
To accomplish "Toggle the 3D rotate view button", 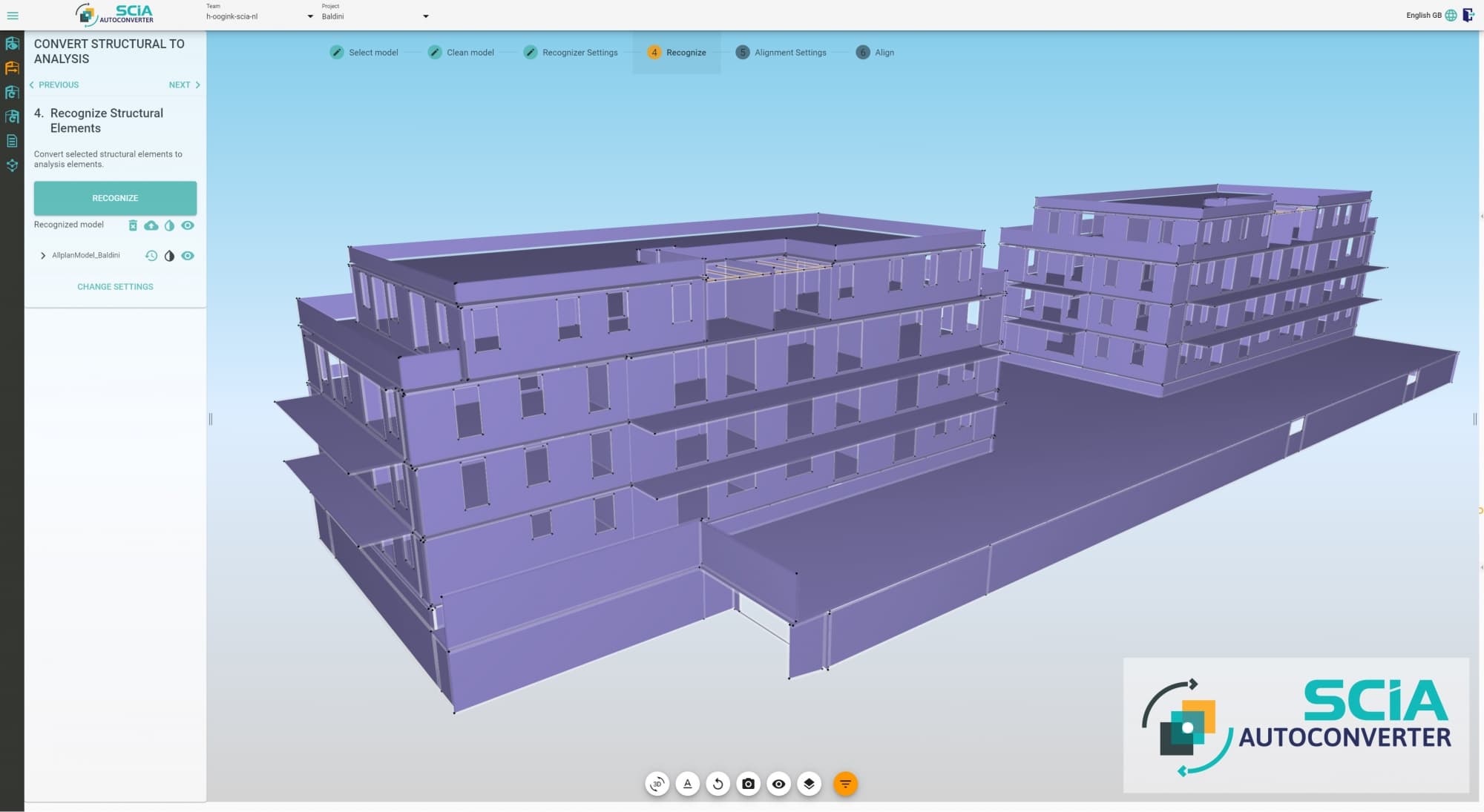I will [657, 784].
